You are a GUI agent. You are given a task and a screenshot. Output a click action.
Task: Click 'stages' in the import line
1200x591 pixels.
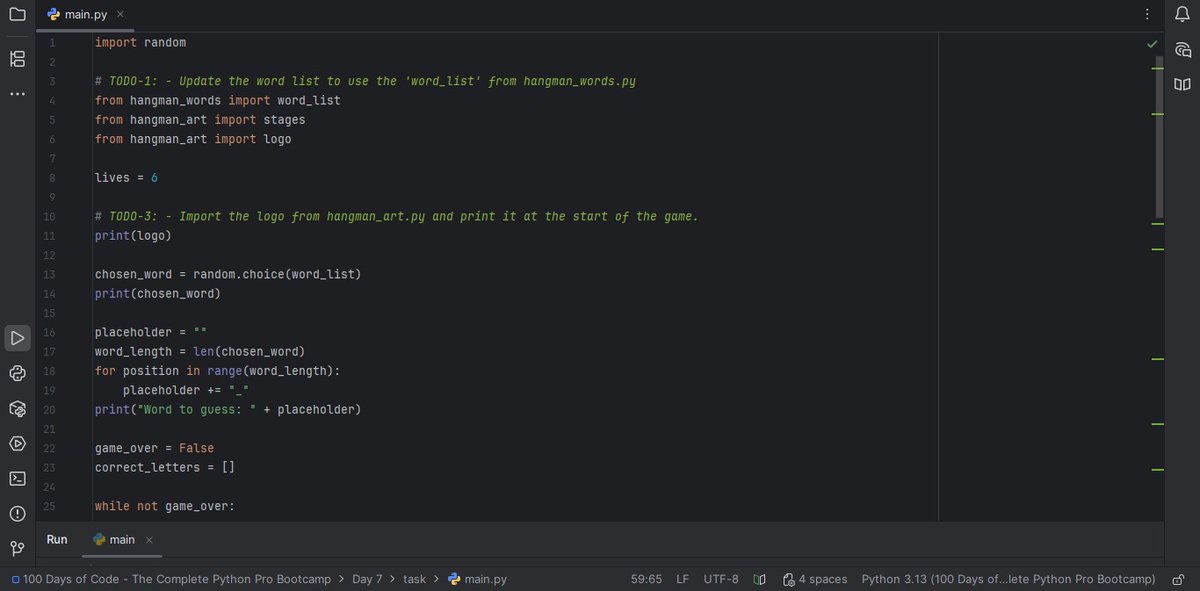click(284, 120)
